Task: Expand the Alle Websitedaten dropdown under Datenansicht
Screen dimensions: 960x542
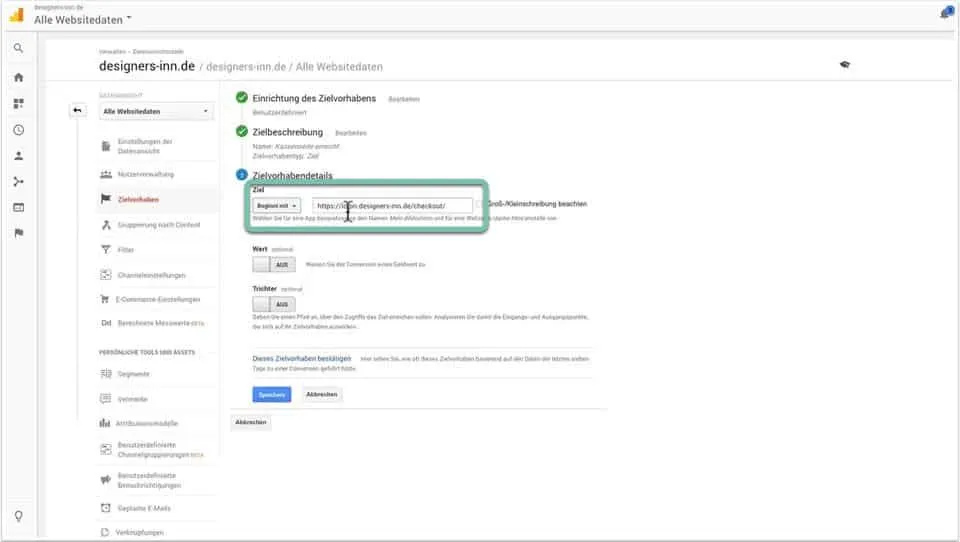Action: [156, 112]
